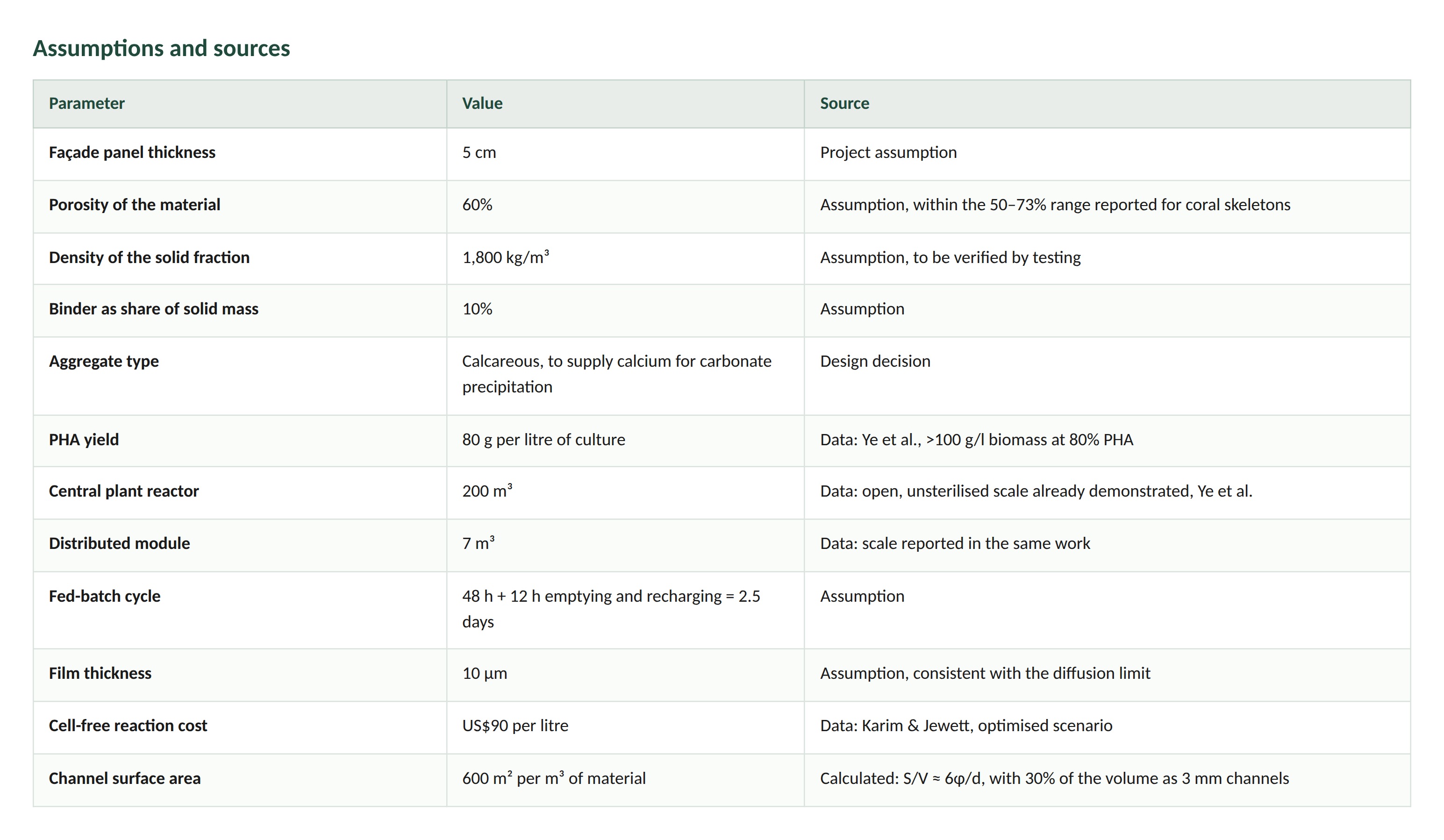Click the 1,800 kg/m³ density value
Screen dimensions: 1444x840
pos(506,256)
